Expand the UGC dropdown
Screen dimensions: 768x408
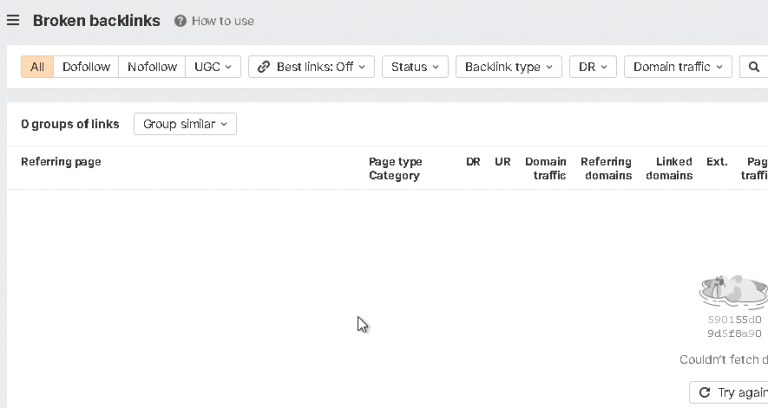213,67
